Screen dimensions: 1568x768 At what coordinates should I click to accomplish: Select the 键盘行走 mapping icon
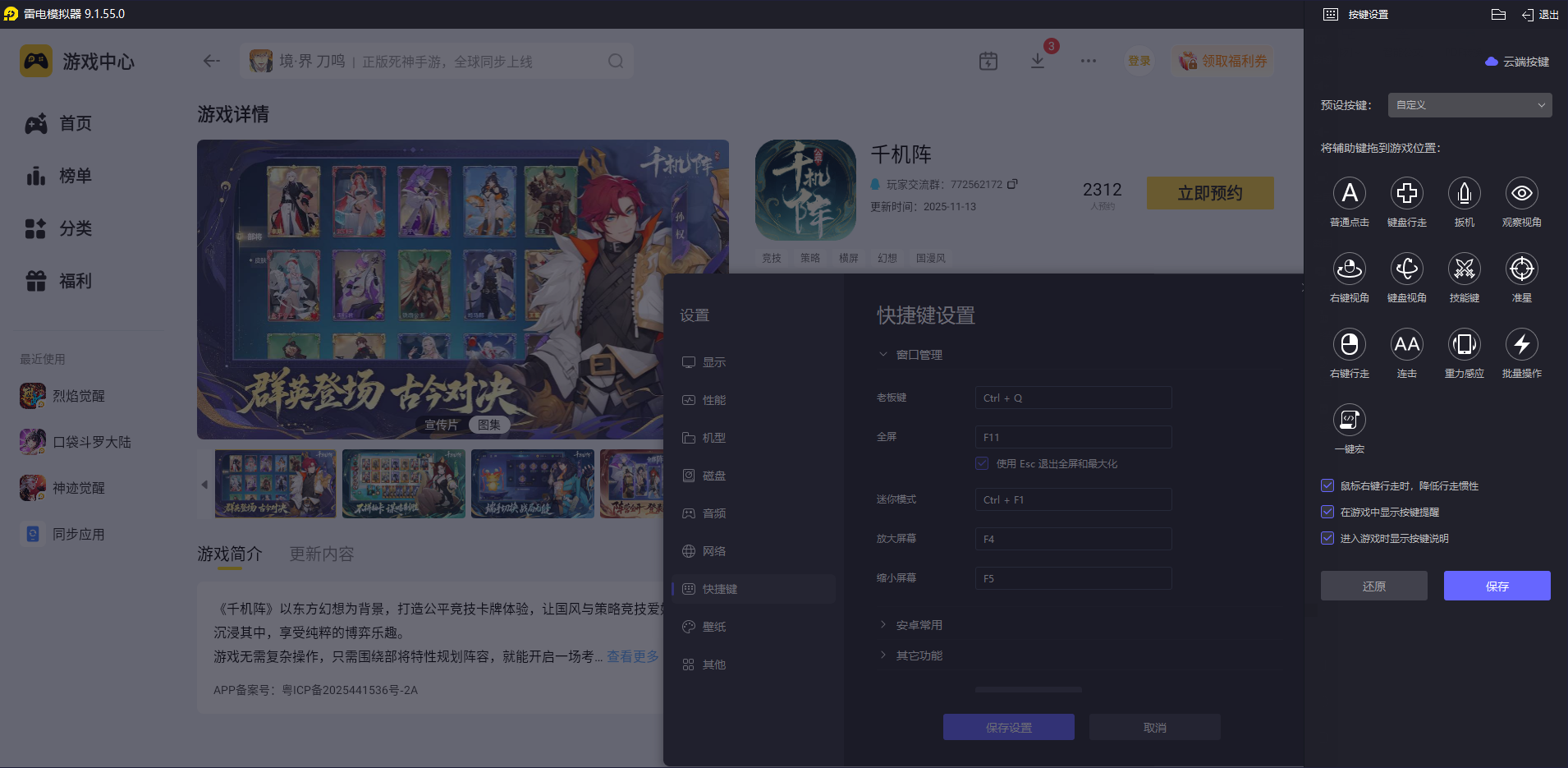click(1407, 194)
